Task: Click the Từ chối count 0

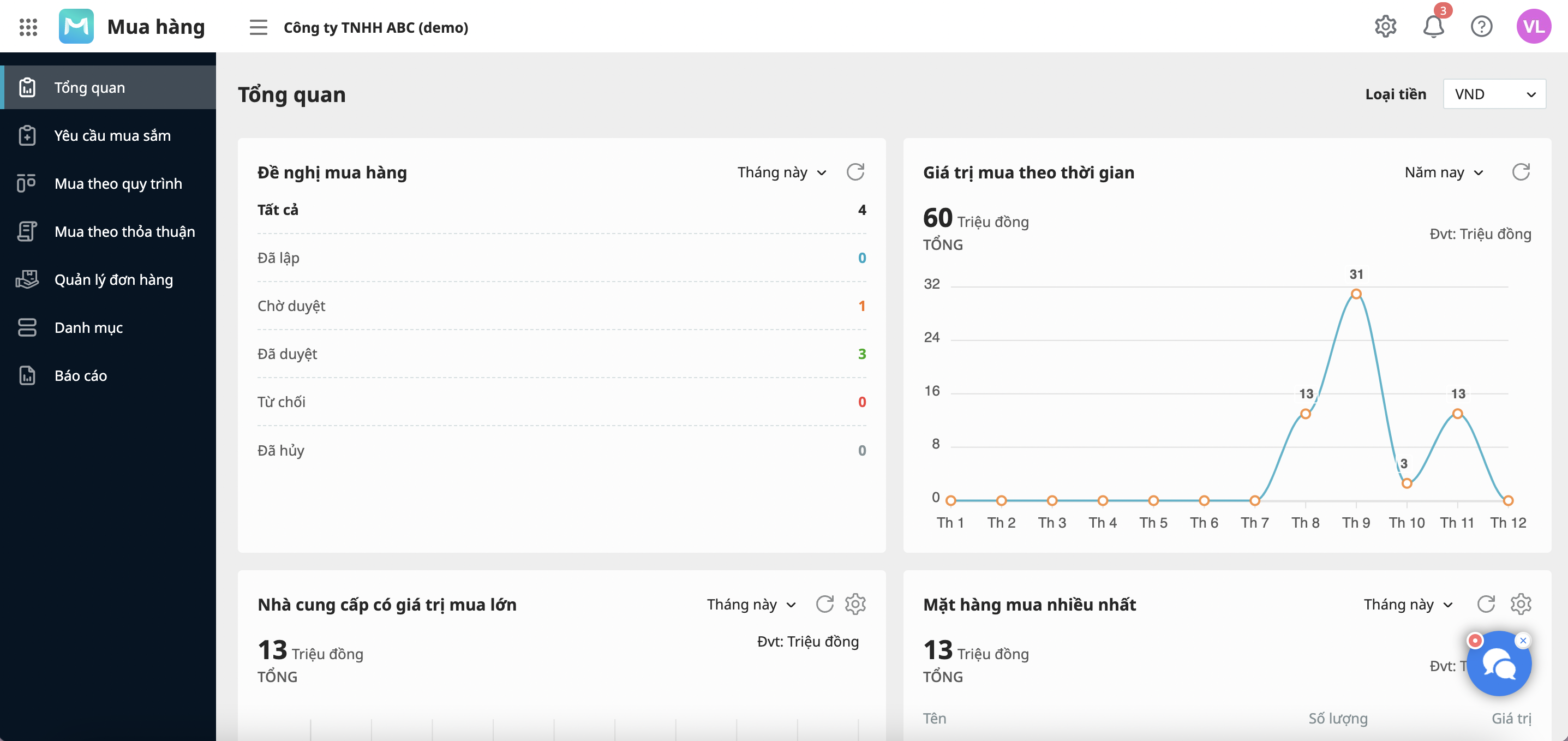Action: [862, 402]
